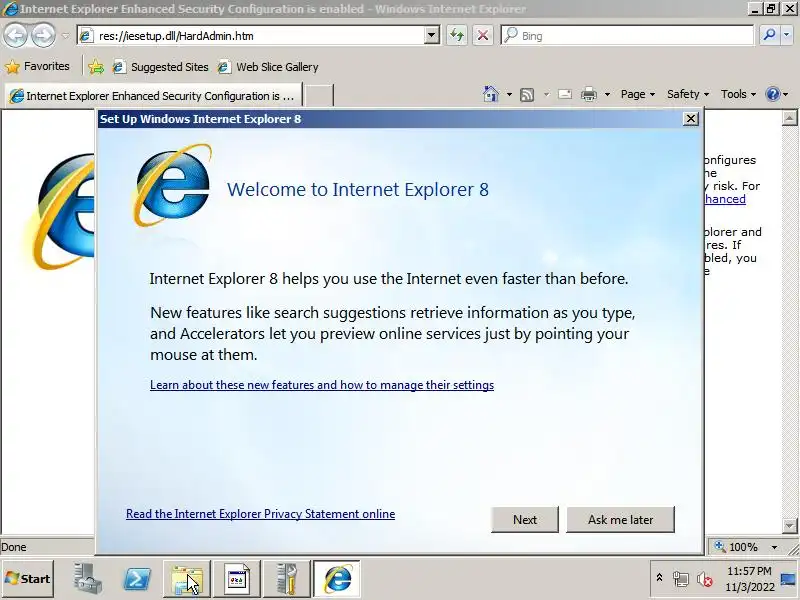The height and width of the screenshot is (600, 800).
Task: Open the search provider dropdown arrow
Action: click(787, 35)
